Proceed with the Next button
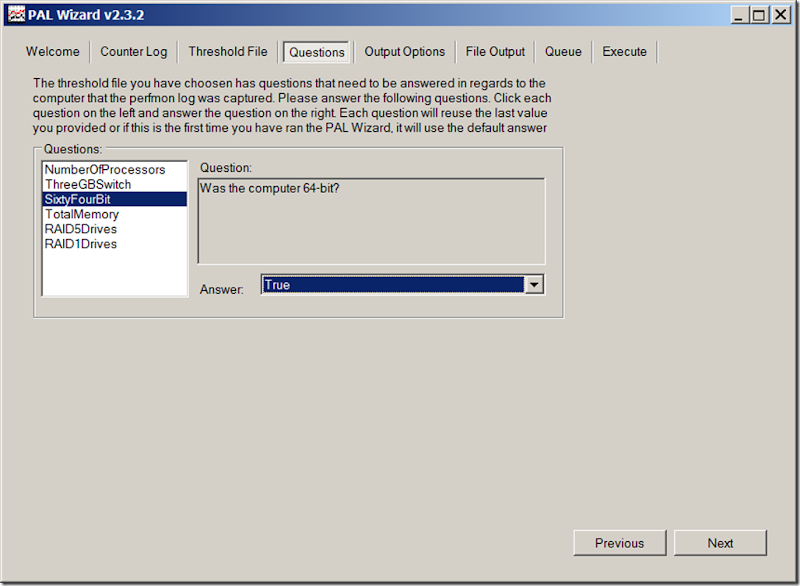Screen dimensions: 800x586 click(x=720, y=543)
